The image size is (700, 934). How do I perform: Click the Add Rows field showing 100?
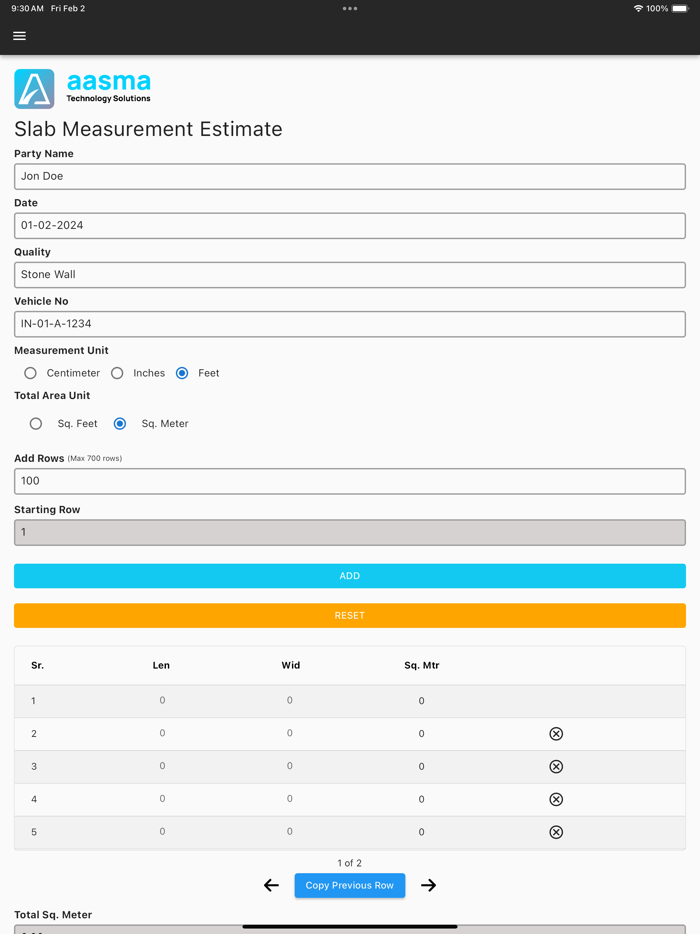pos(349,481)
